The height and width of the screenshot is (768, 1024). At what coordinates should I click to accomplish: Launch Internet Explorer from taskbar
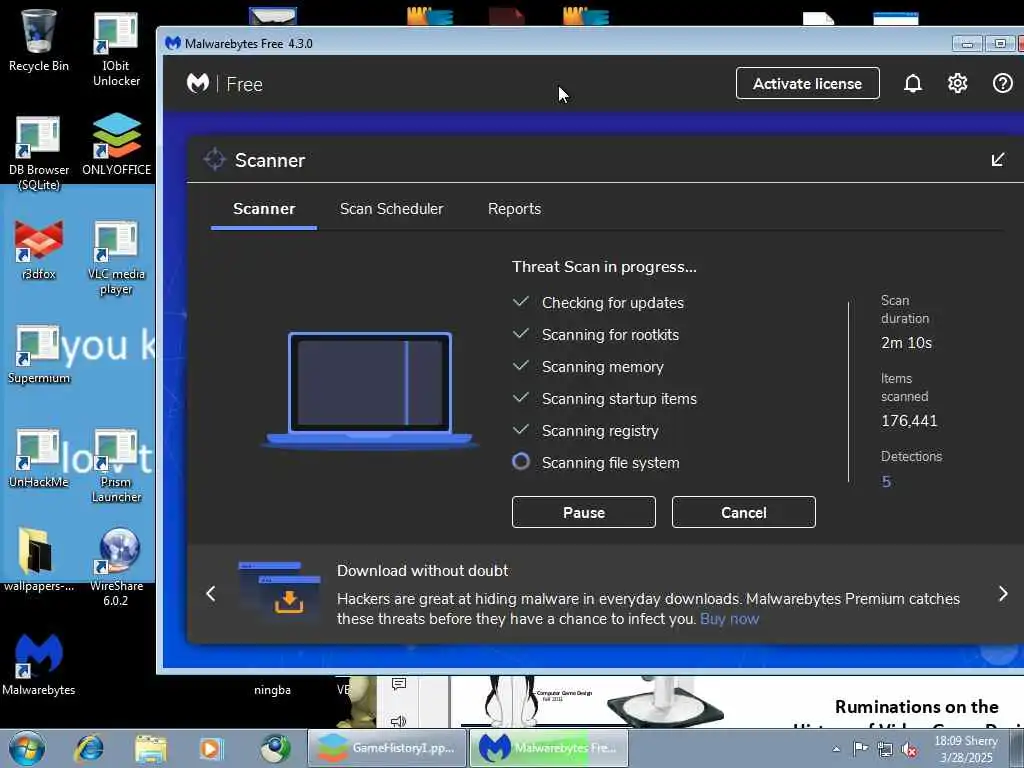point(88,748)
